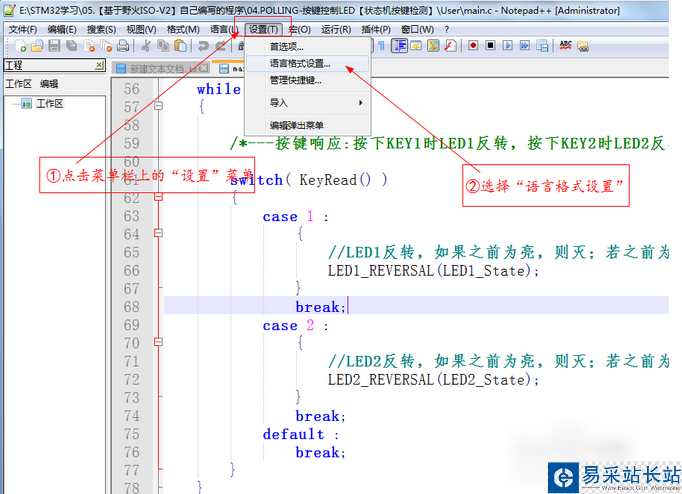Click the ABC spell check icon
Screen dimensions: 682x494
click(566, 46)
